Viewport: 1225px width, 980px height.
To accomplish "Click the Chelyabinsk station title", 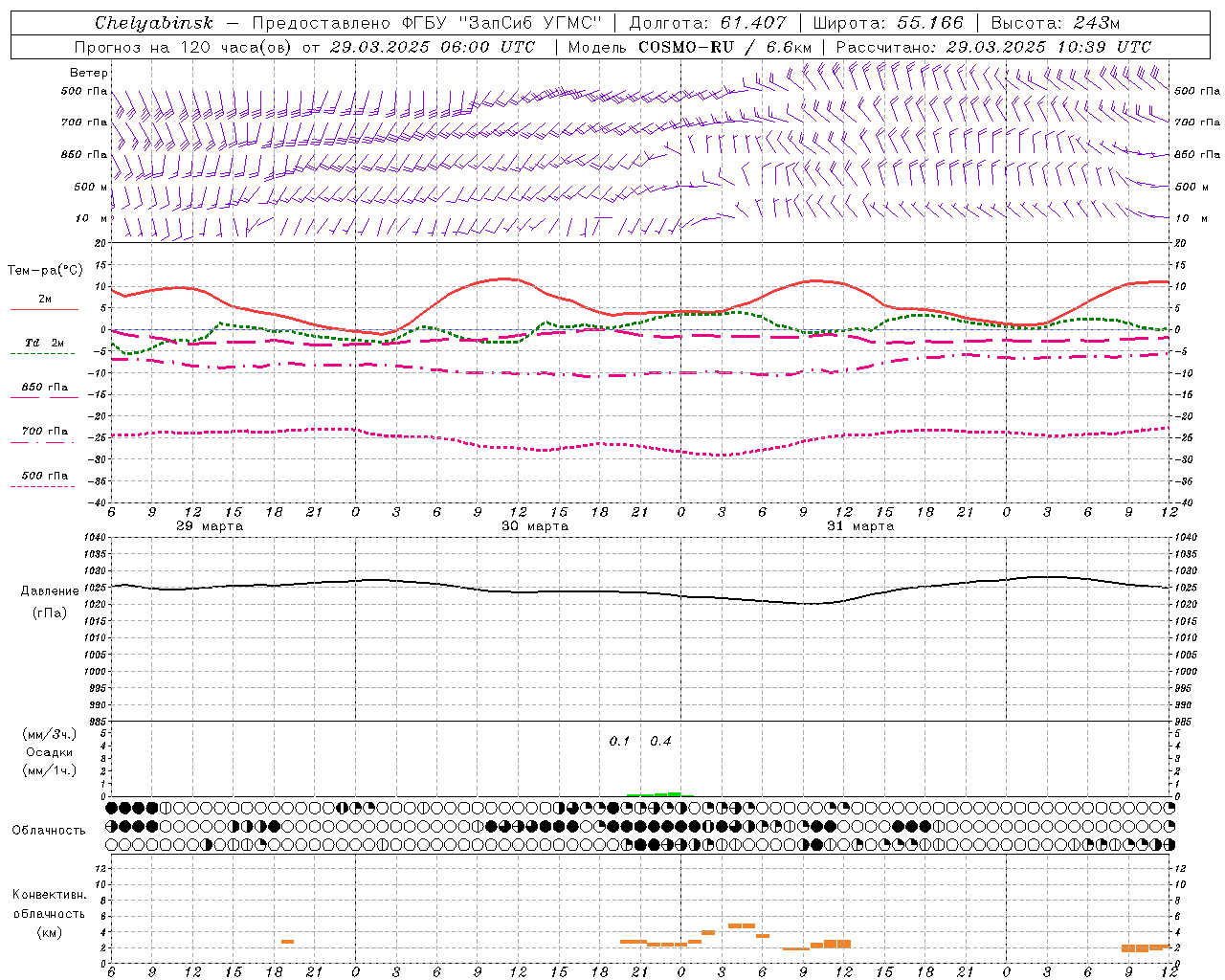I will coord(154,23).
